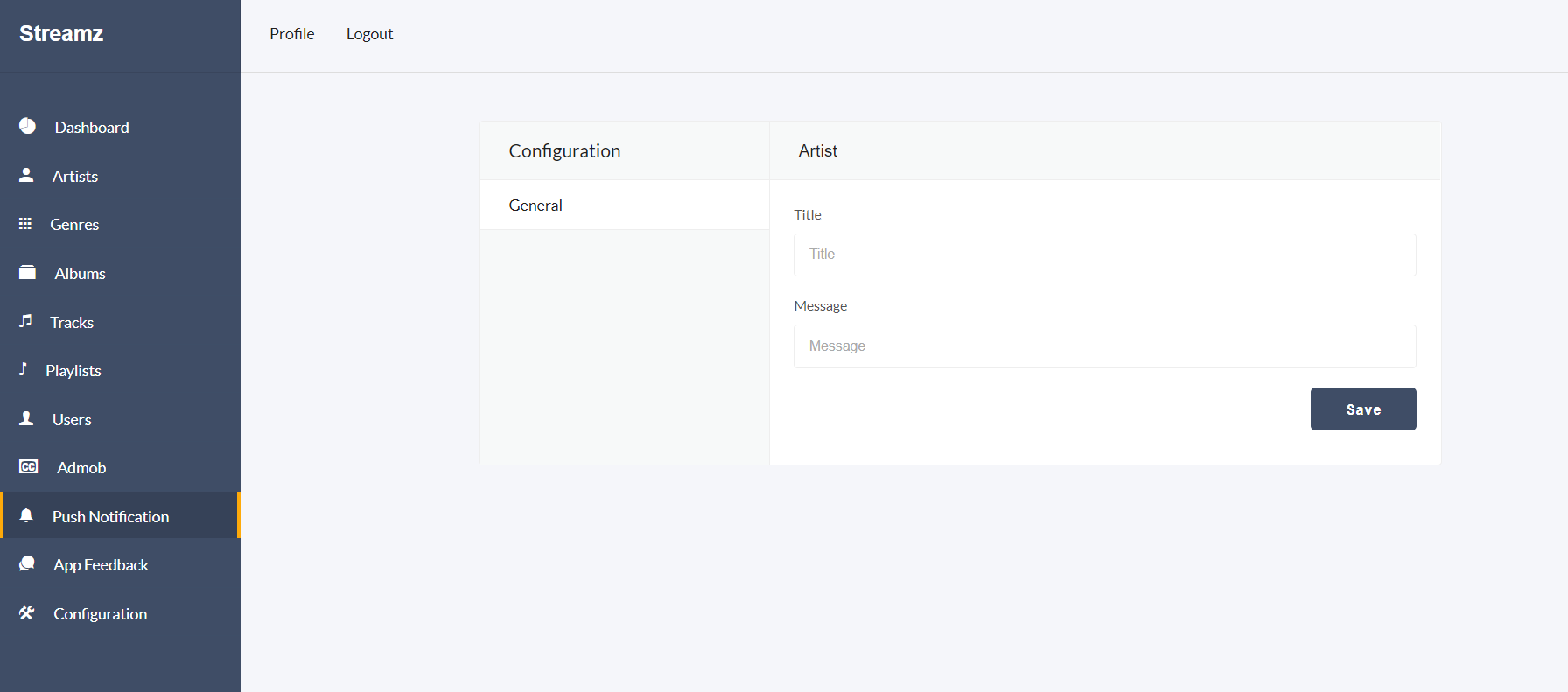Click the Streamz logo title

(x=61, y=34)
